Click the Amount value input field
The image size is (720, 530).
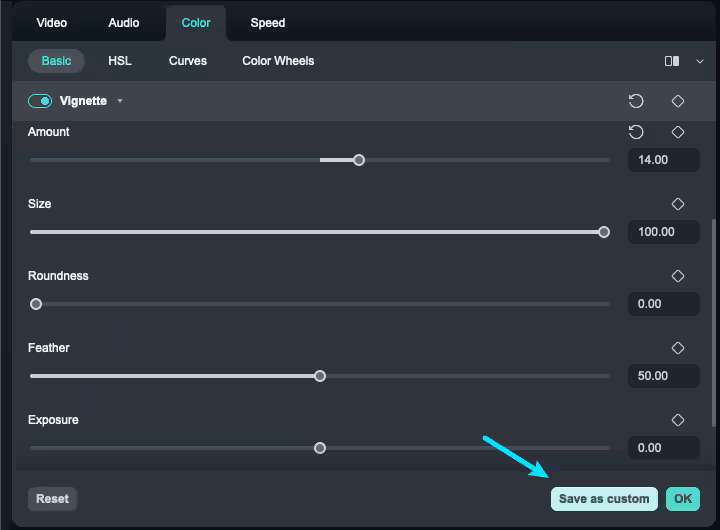[x=663, y=160]
